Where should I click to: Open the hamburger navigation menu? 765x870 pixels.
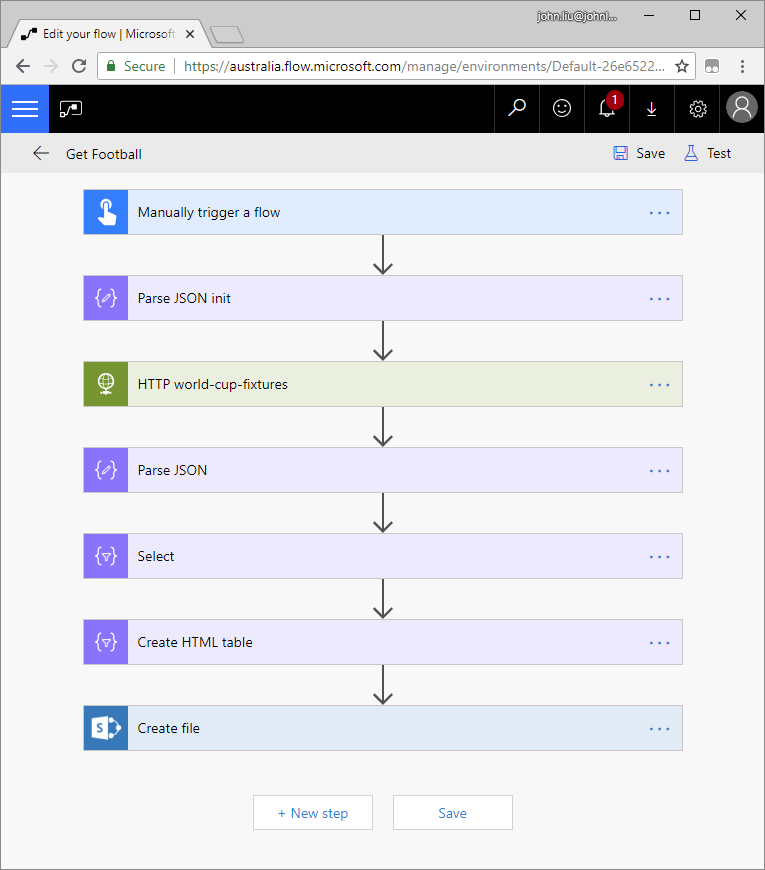click(24, 109)
